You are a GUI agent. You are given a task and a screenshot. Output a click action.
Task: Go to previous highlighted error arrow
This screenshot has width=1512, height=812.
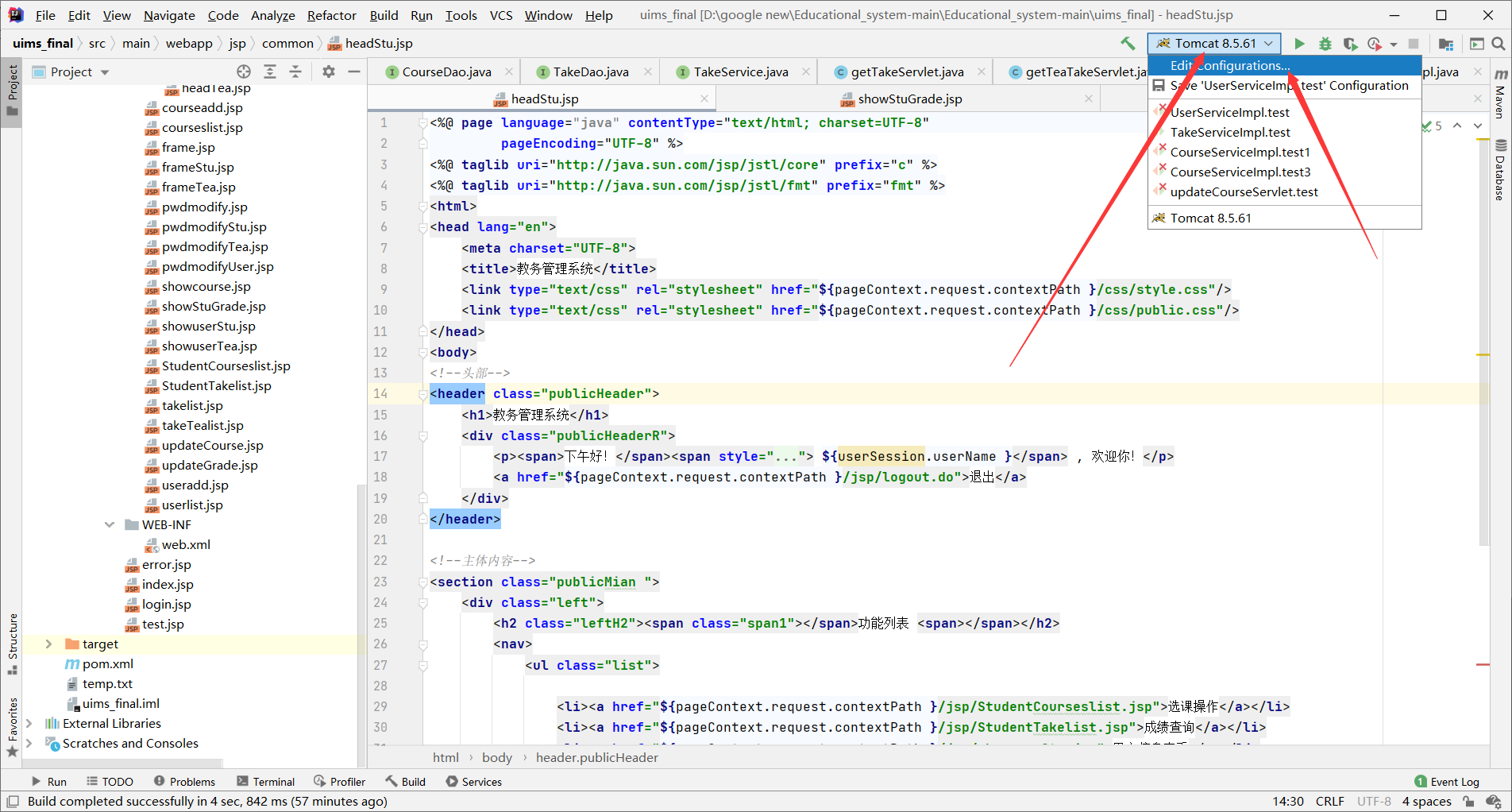pyautogui.click(x=1457, y=126)
